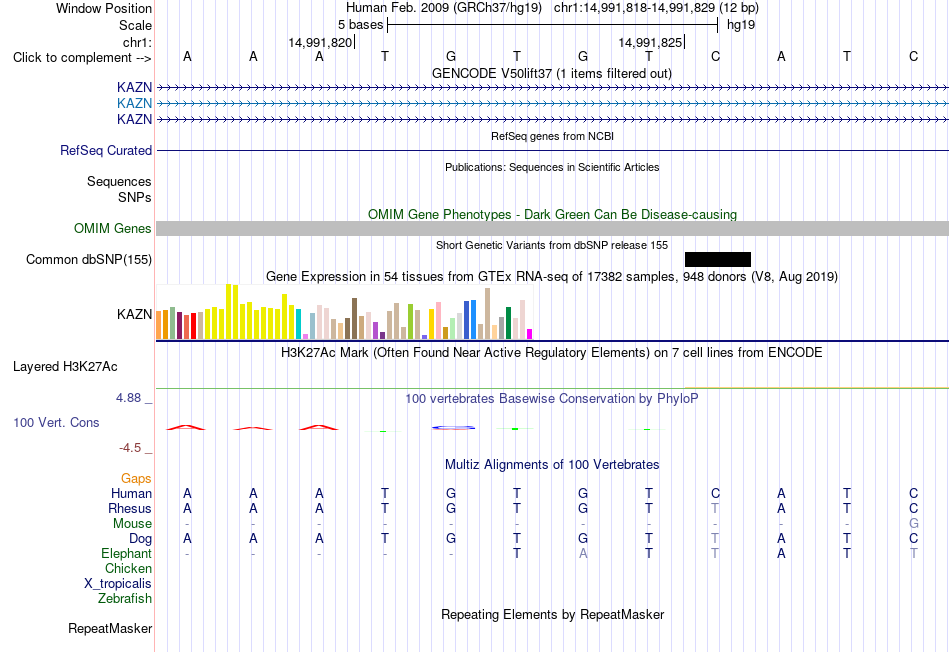Click the 'chr1:' base position label
The width and height of the screenshot is (950, 652).
137,42
